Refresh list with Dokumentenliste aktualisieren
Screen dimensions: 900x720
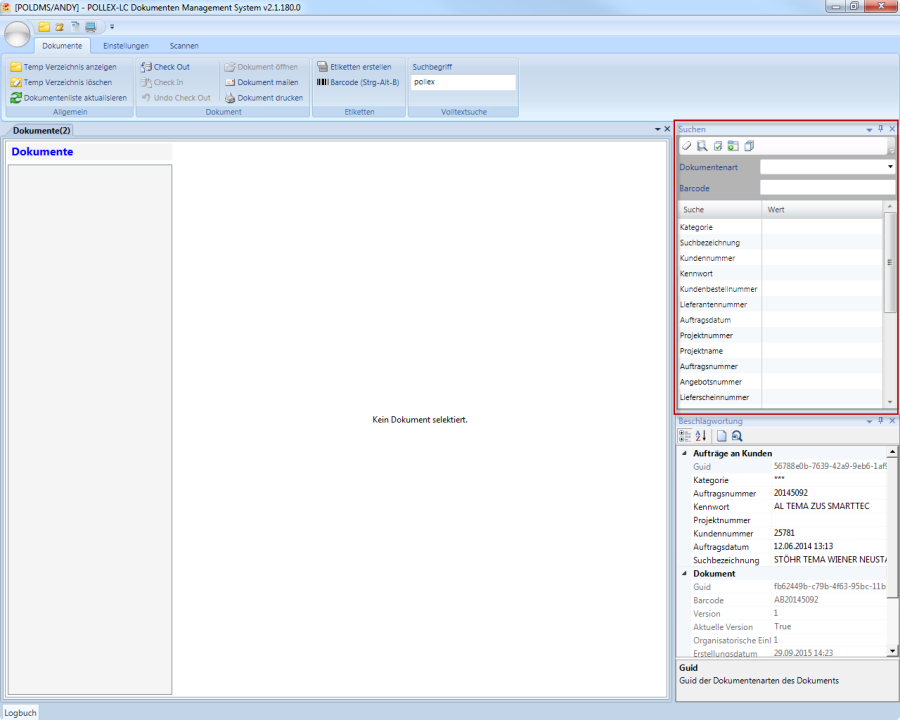pyautogui.click(x=68, y=98)
